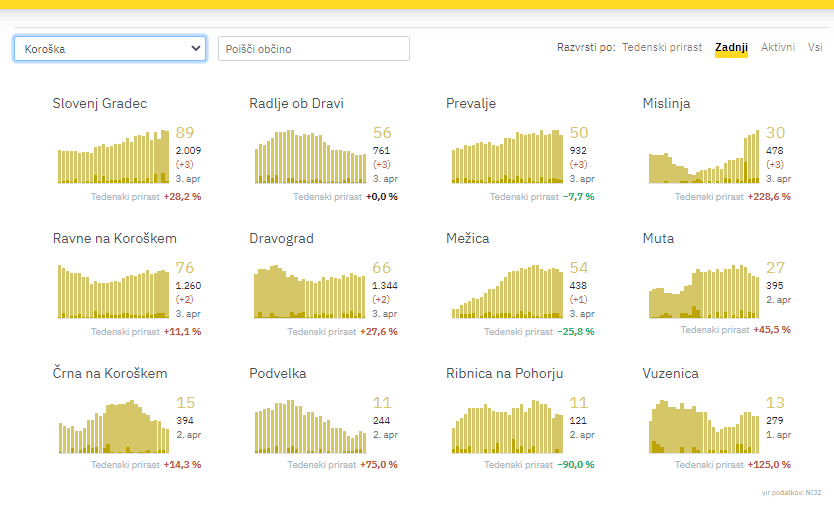Sort by Tedenski prirast
Viewport: 834px width, 512px height.
click(x=661, y=47)
